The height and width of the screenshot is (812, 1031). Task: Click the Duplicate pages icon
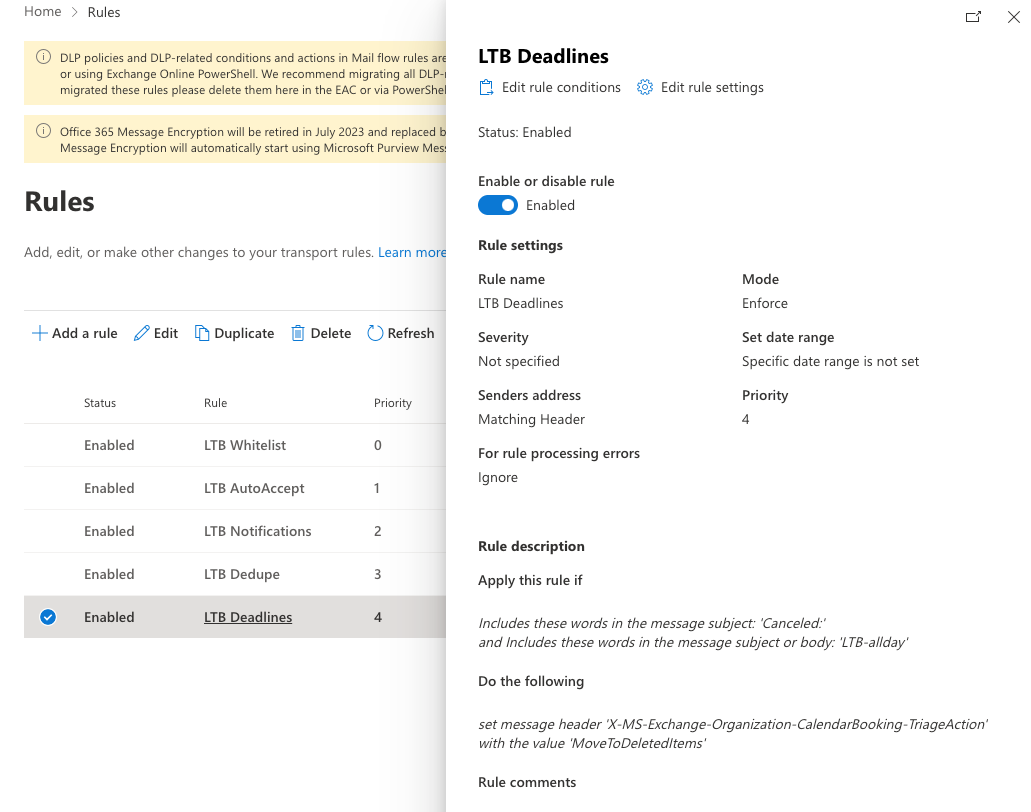(x=202, y=333)
